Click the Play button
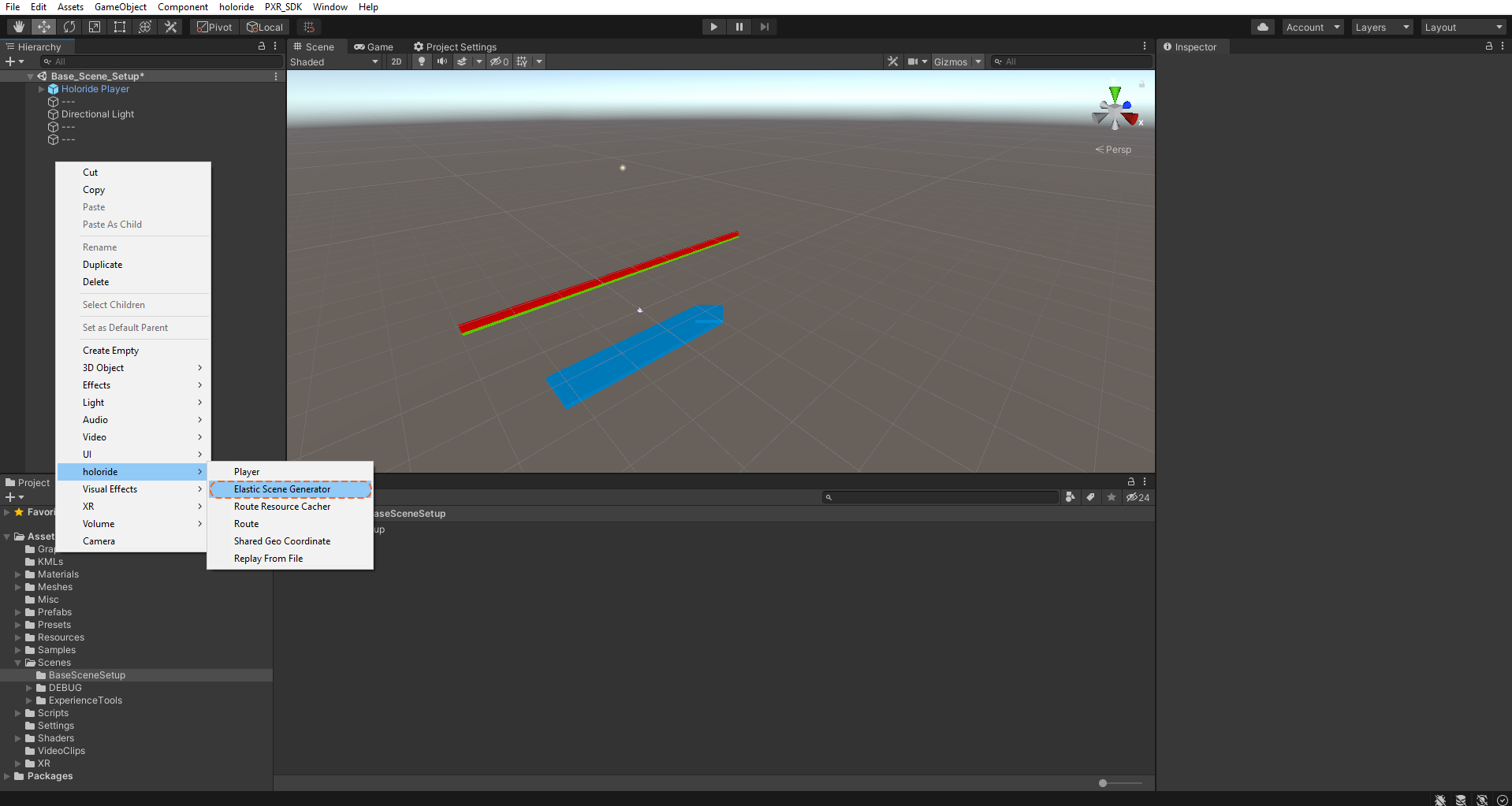Viewport: 1512px width, 806px height. (713, 27)
